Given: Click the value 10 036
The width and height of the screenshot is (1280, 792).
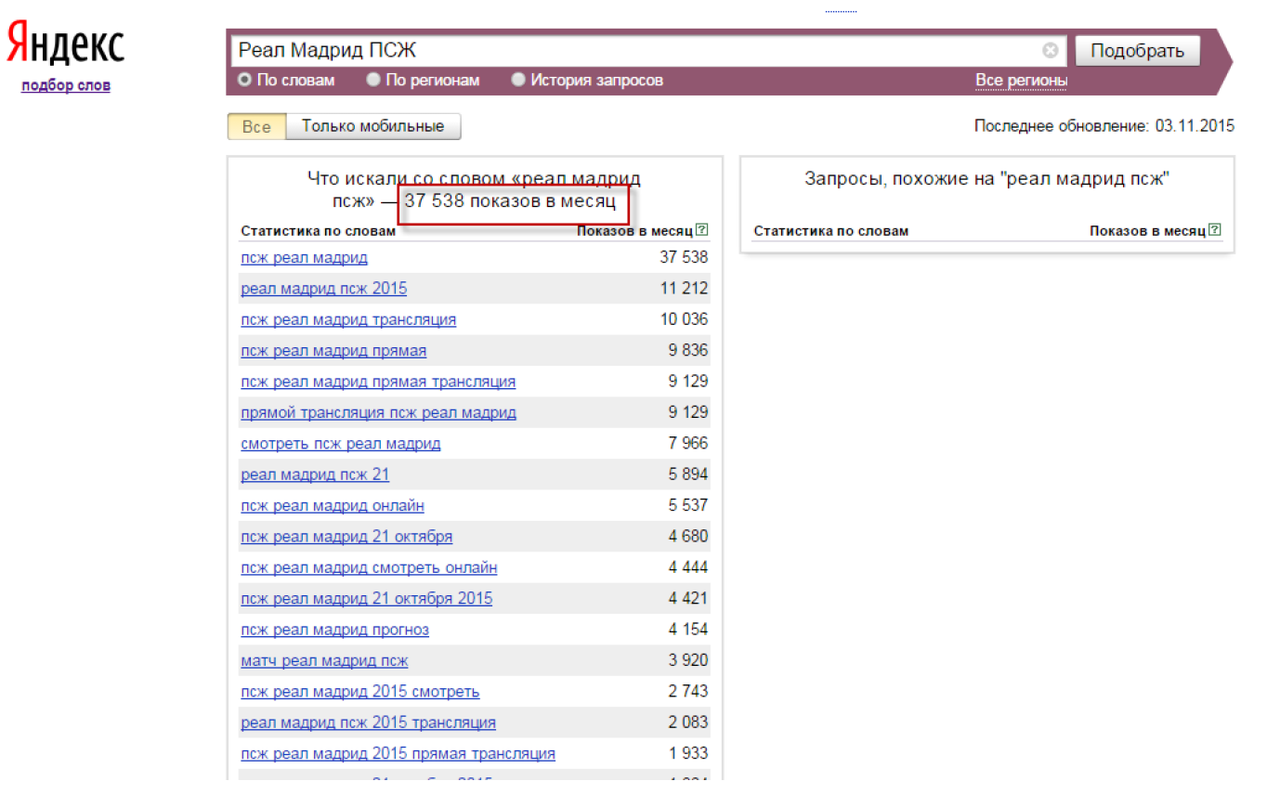Looking at the screenshot, I should [x=684, y=319].
